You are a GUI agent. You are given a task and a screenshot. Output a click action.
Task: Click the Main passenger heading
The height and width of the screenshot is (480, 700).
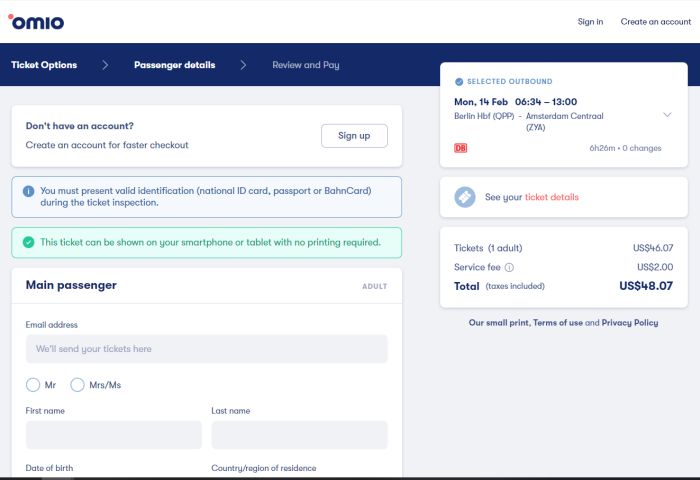(71, 285)
